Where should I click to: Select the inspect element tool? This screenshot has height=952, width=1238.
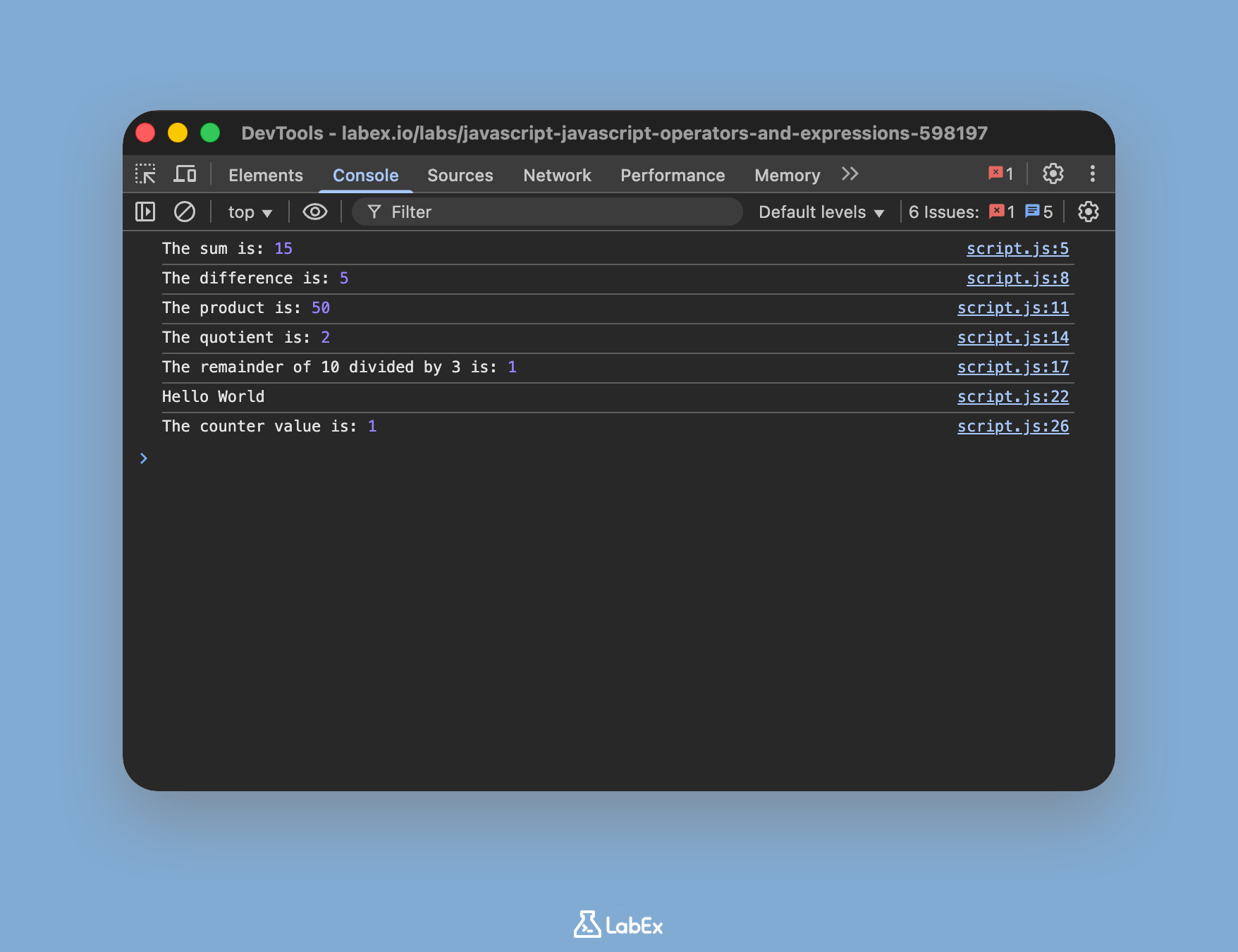point(146,174)
